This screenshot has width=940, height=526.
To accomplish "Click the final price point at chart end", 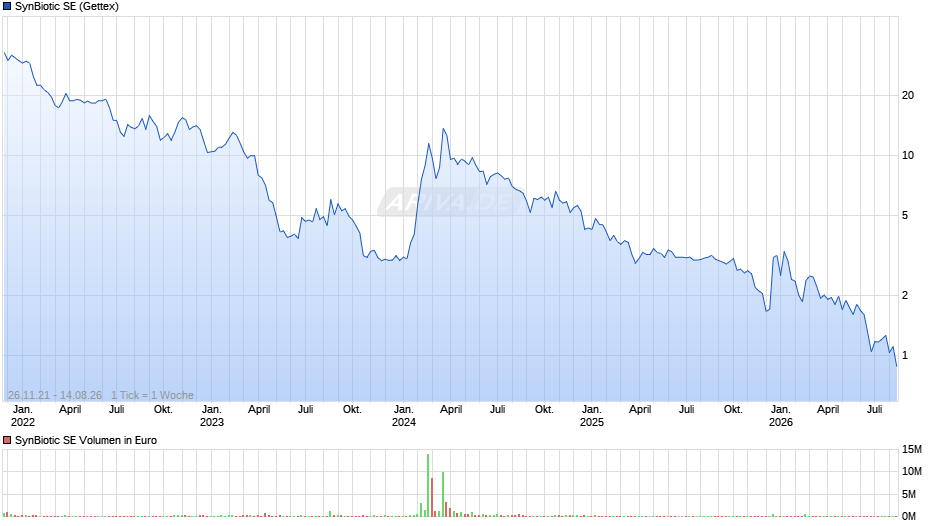I will [896, 365].
